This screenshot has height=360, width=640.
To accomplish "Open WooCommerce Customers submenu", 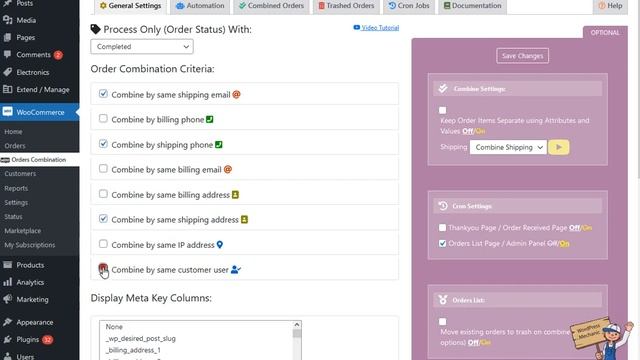I will click(20, 173).
